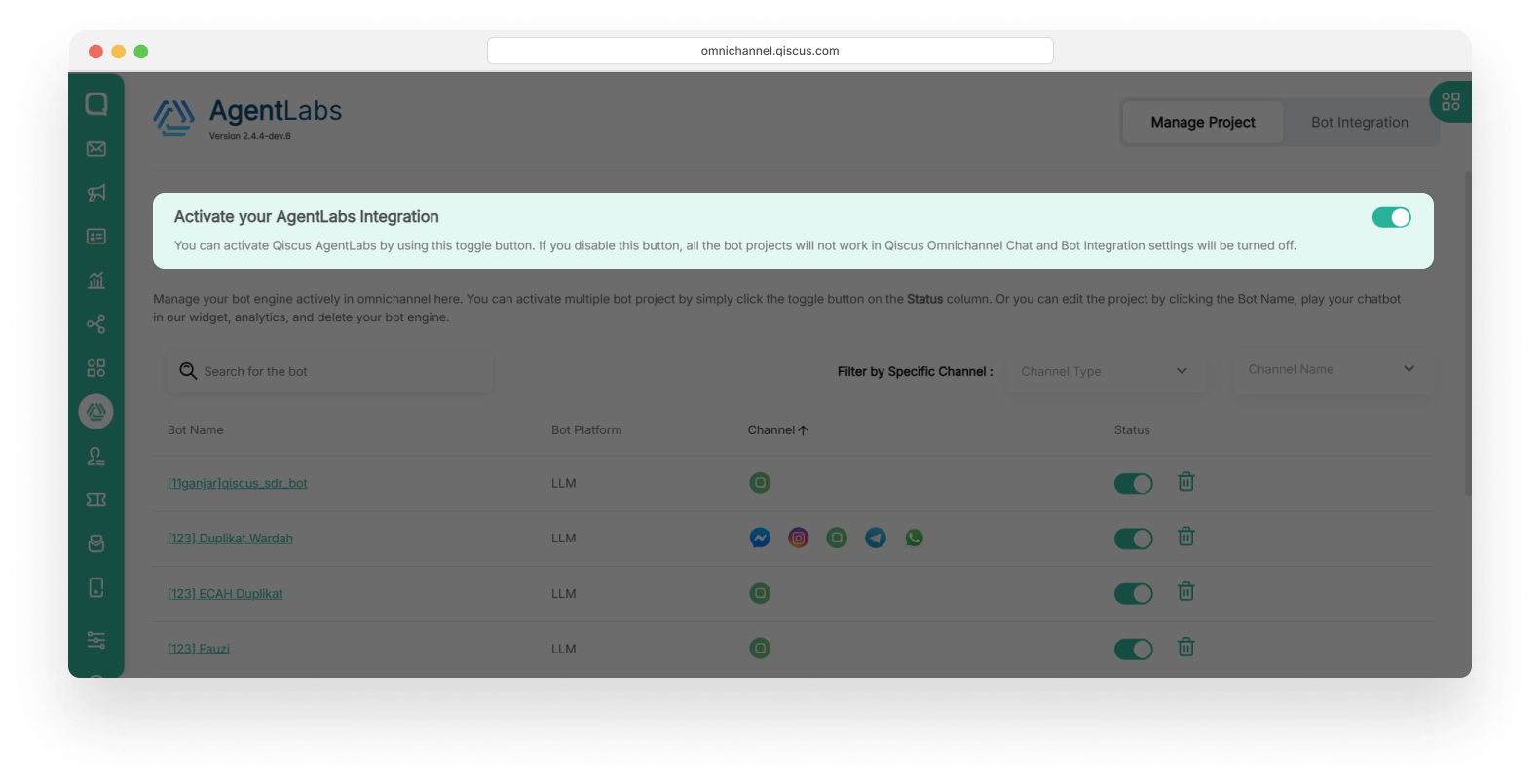Click the AgentLabs logo

(247, 119)
